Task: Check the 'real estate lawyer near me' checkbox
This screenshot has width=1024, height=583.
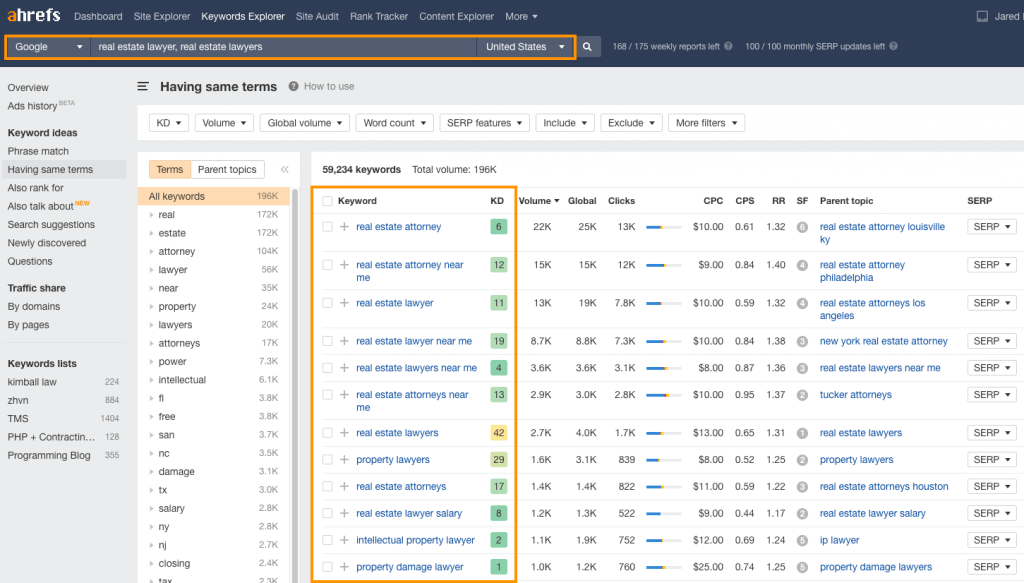Action: [x=327, y=341]
